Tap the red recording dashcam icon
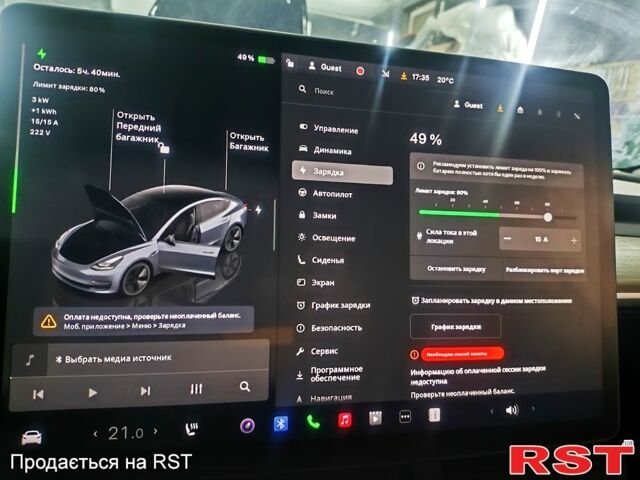Viewport: 640px width, 480px height. point(360,71)
